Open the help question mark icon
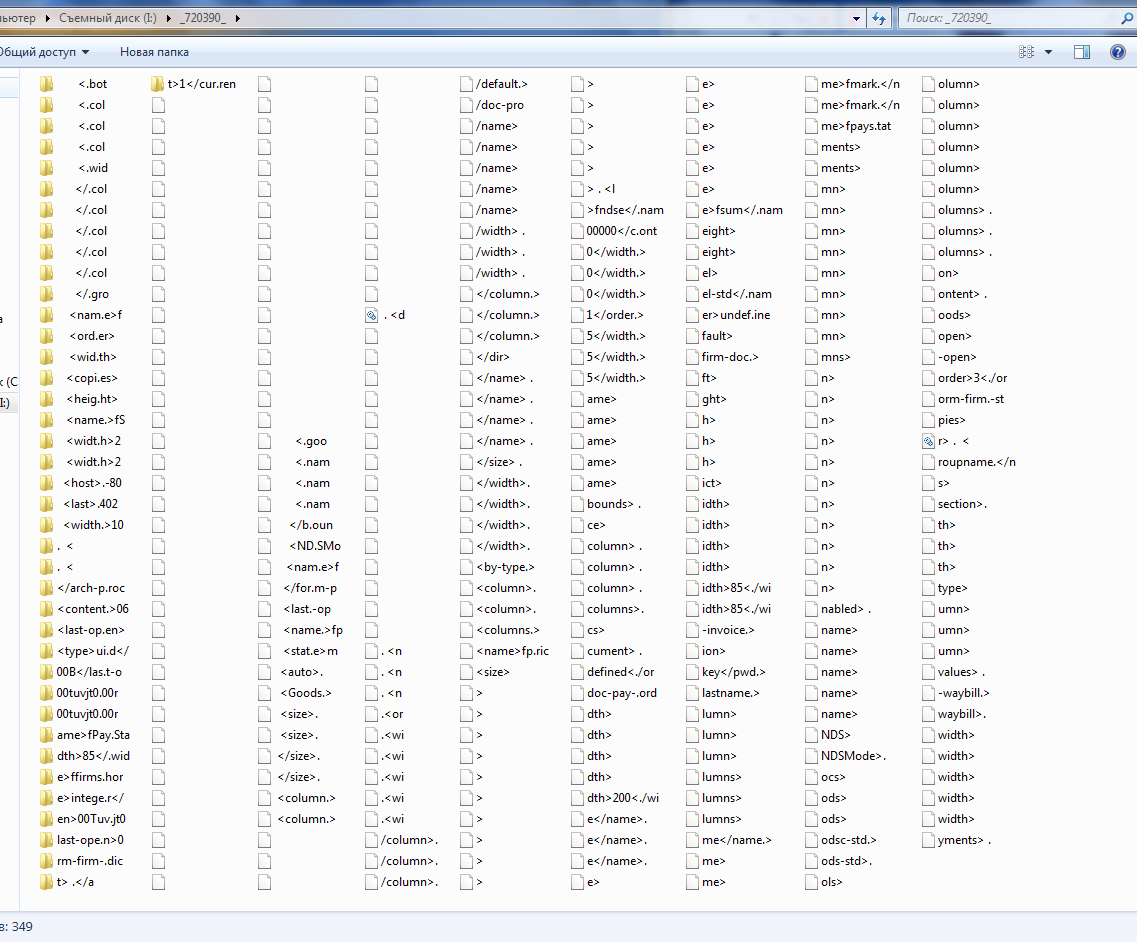This screenshot has height=942, width=1137. pyautogui.click(x=1117, y=51)
